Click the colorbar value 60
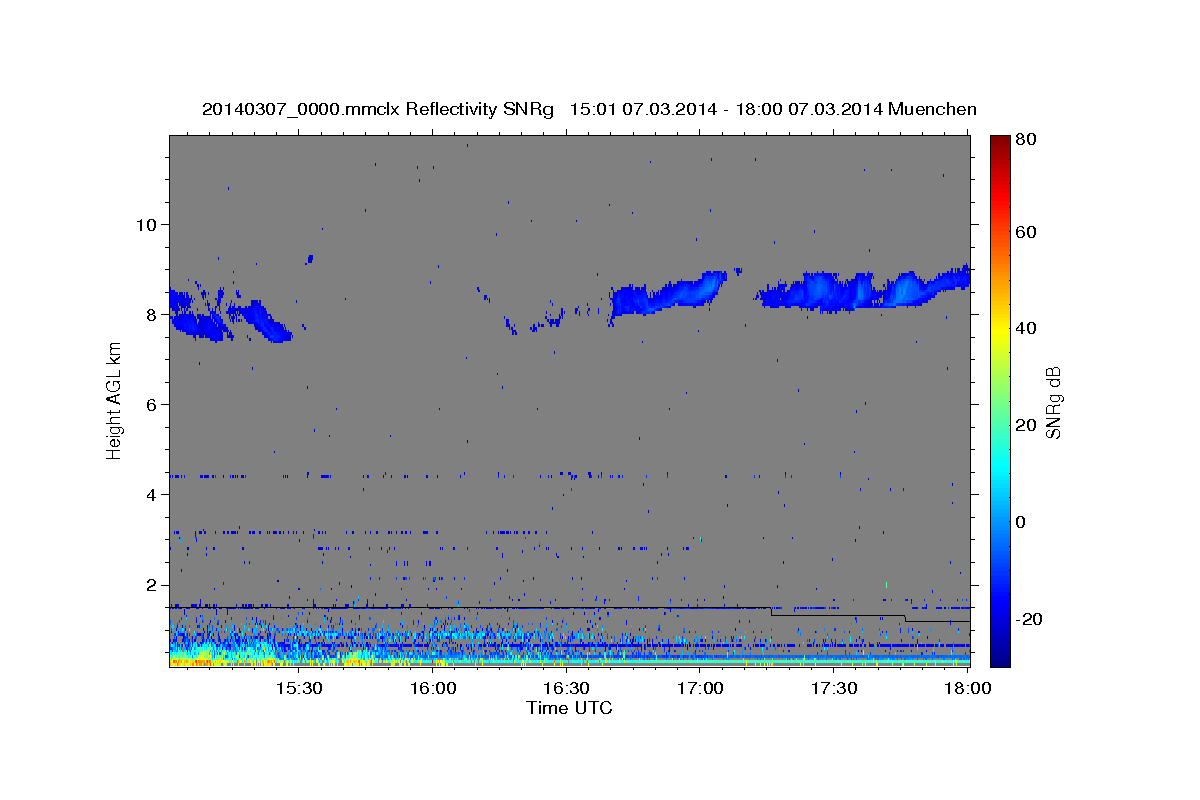The width and height of the screenshot is (1200, 800). [1028, 232]
